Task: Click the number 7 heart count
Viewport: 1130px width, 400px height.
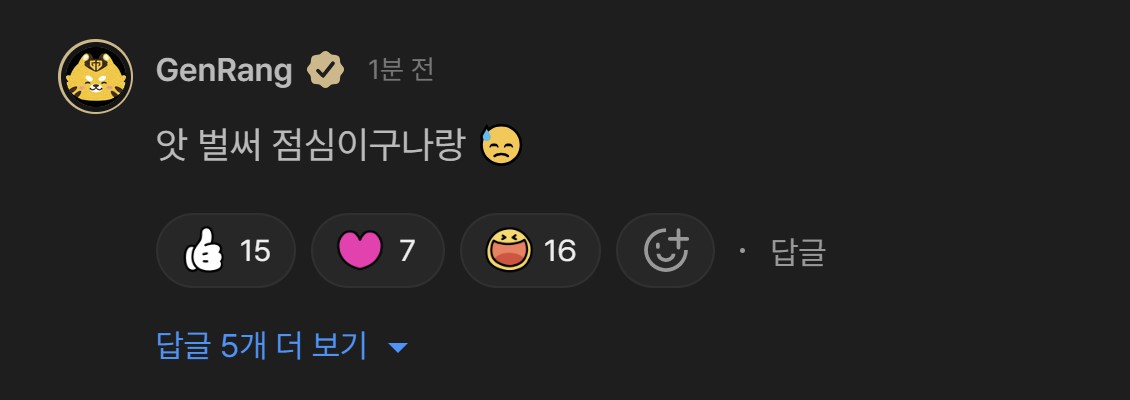Action: 407,251
